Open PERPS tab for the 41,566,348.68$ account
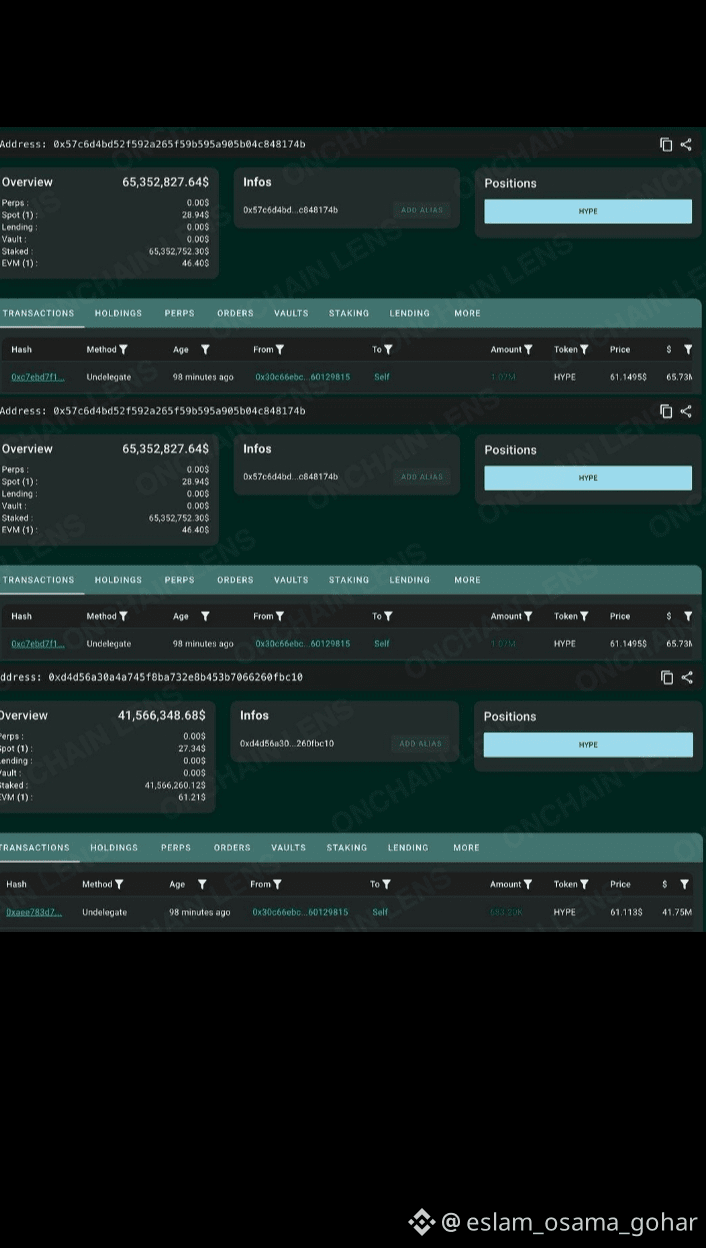The height and width of the screenshot is (1248, 706). tap(176, 847)
